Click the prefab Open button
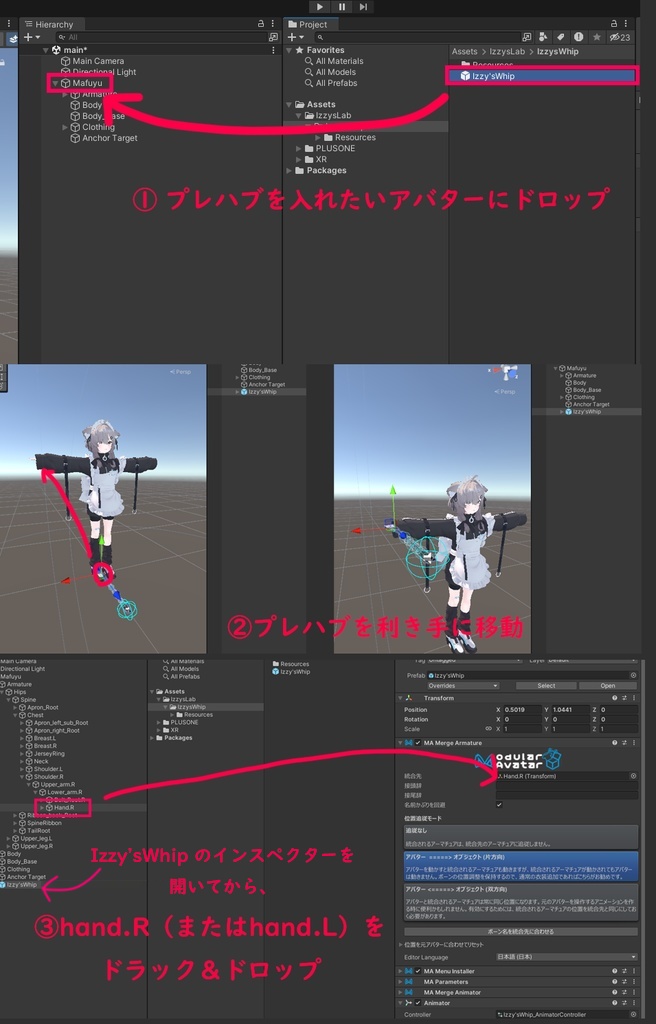This screenshot has width=656, height=1024. coord(608,686)
